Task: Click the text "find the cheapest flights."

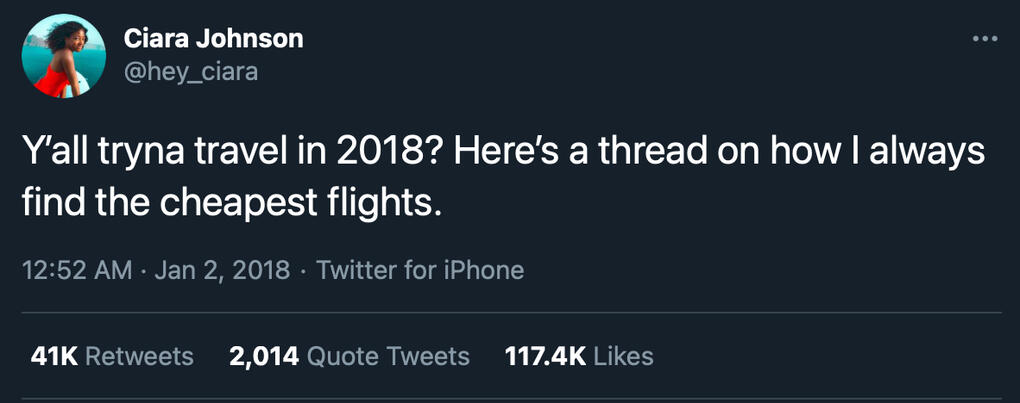Action: 231,203
